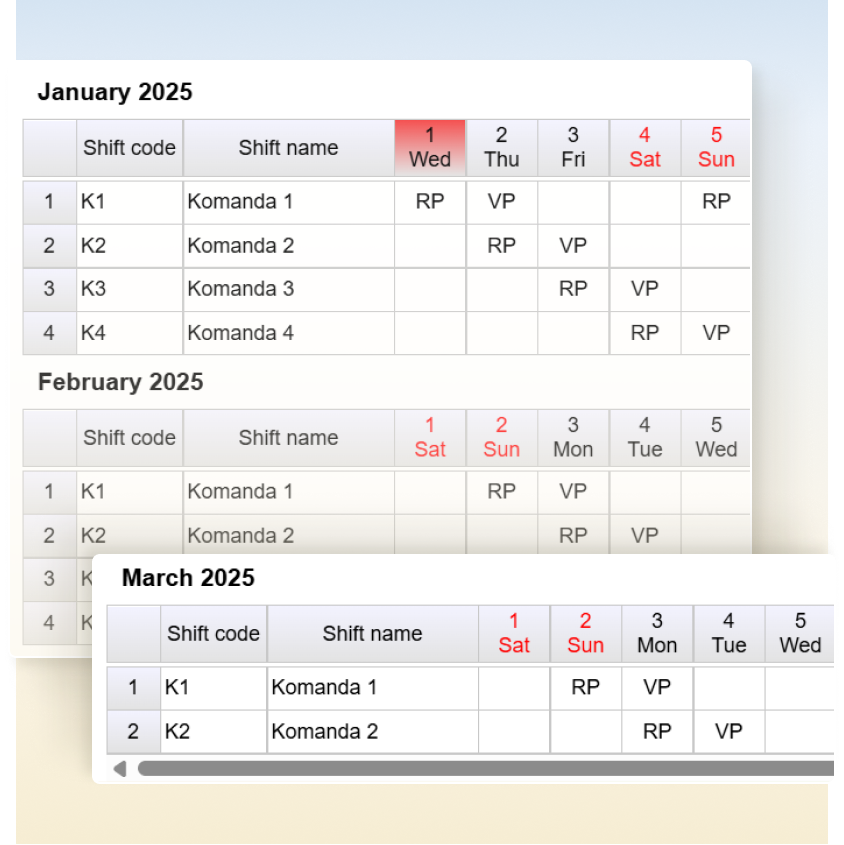Click the Komanda 3 name cell in January
The image size is (844, 845).
point(288,289)
